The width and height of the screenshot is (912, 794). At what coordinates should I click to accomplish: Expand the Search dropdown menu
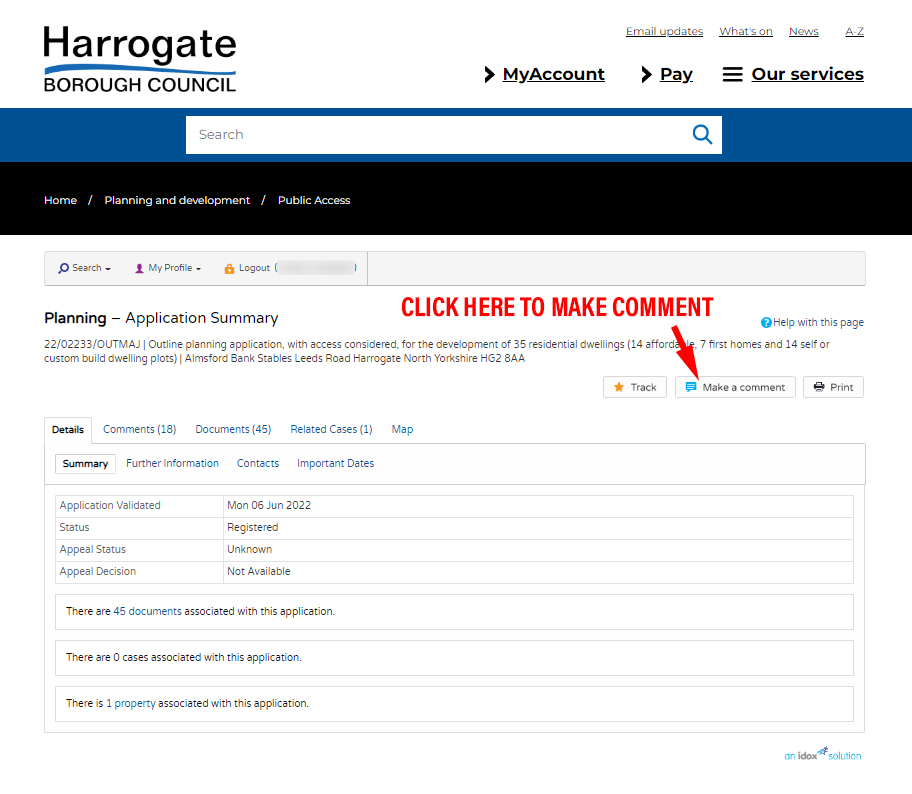(x=84, y=268)
